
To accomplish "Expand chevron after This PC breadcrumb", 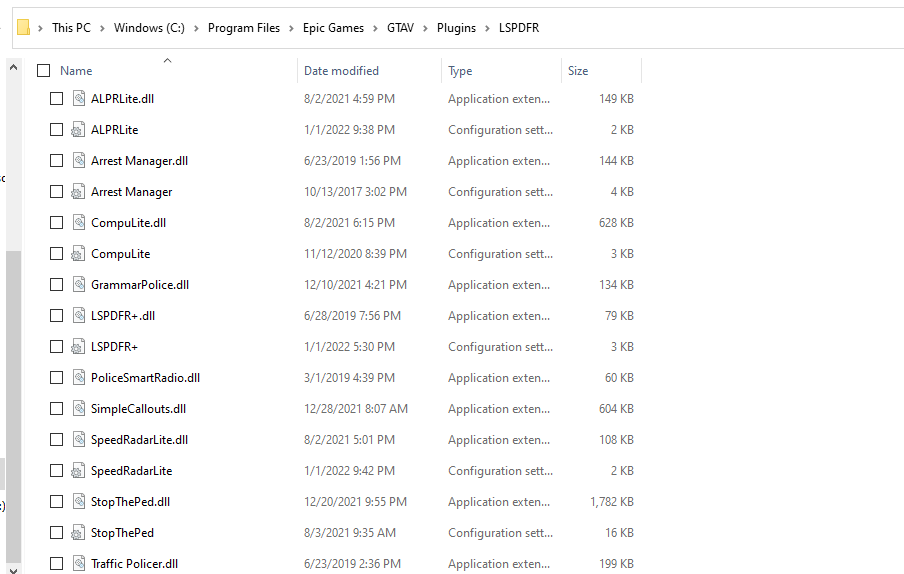I will pyautogui.click(x=102, y=28).
